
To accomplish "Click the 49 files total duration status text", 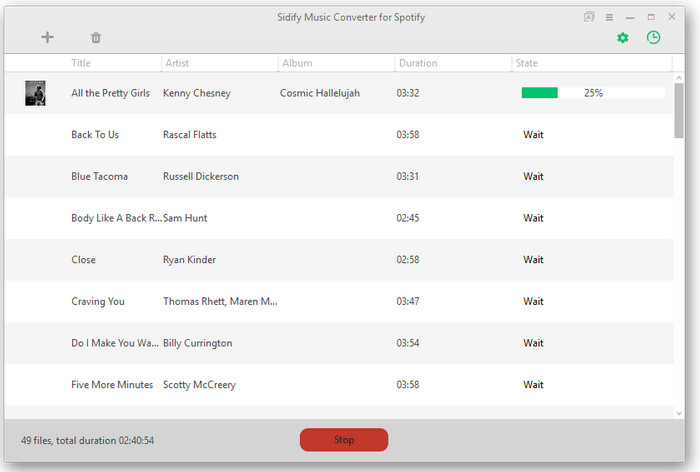I will [x=87, y=440].
